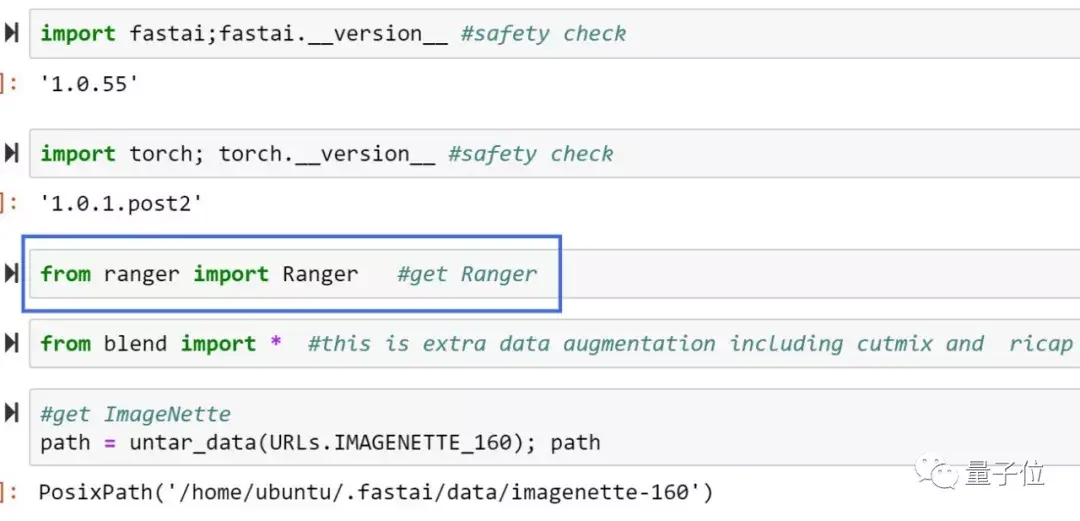Run the untar_data ImageNette cell
Viewport: 1080px width, 521px height.
pos(11,412)
